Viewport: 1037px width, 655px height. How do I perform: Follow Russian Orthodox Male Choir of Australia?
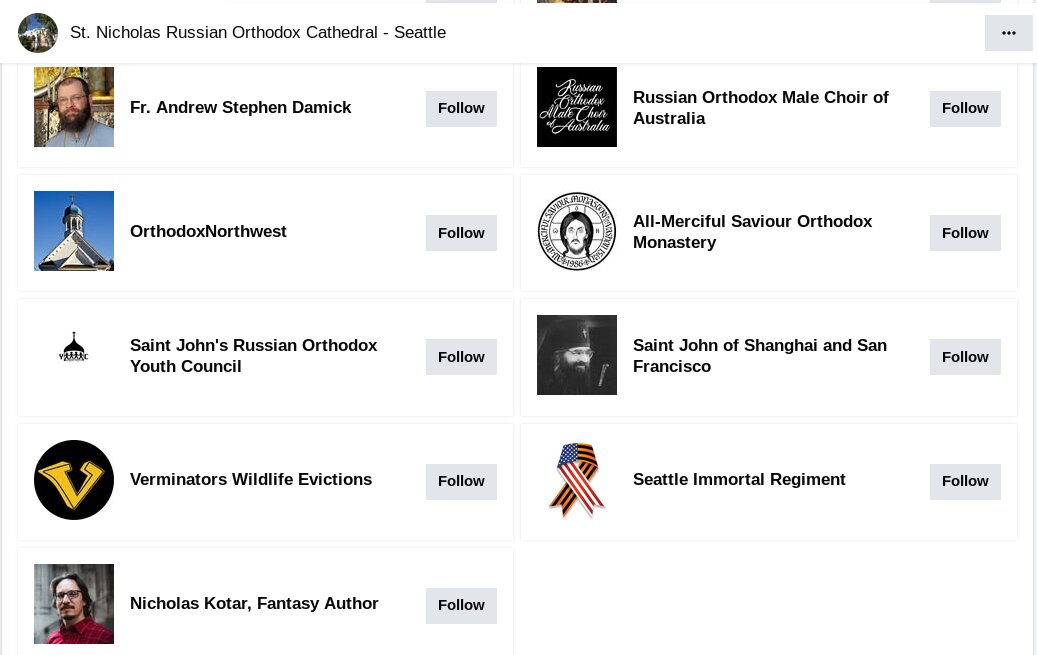[x=965, y=109]
